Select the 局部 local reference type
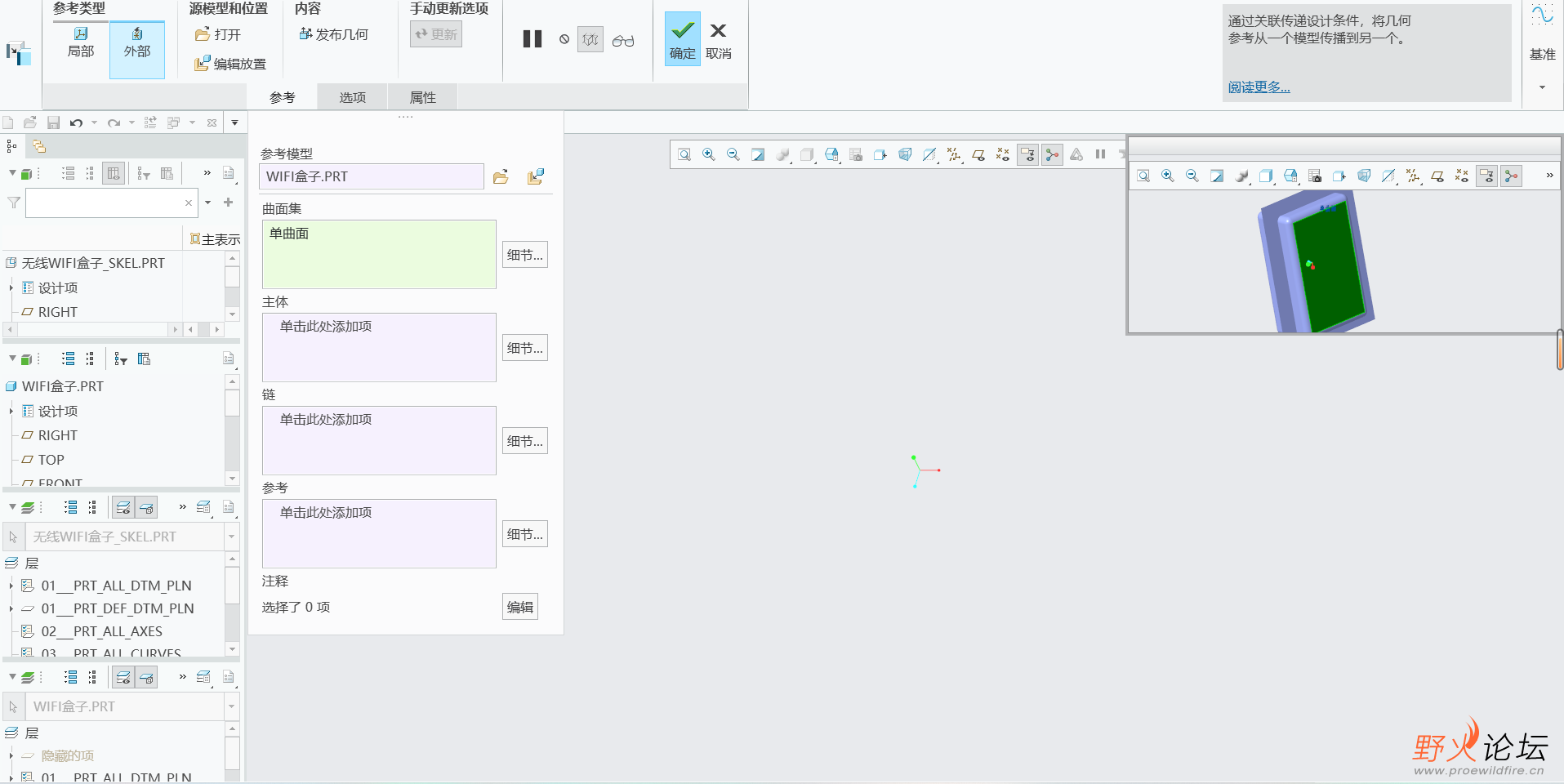The width and height of the screenshot is (1564, 784). coord(81,42)
